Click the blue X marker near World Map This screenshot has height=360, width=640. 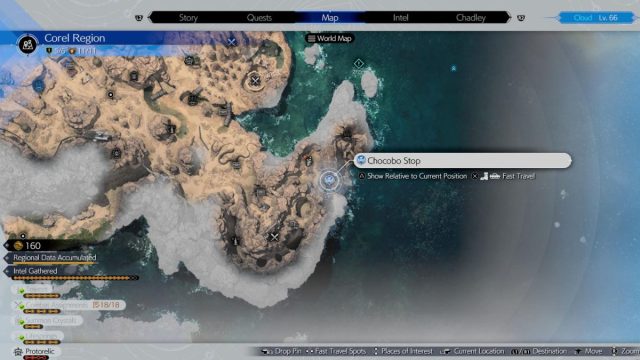pyautogui.click(x=231, y=42)
